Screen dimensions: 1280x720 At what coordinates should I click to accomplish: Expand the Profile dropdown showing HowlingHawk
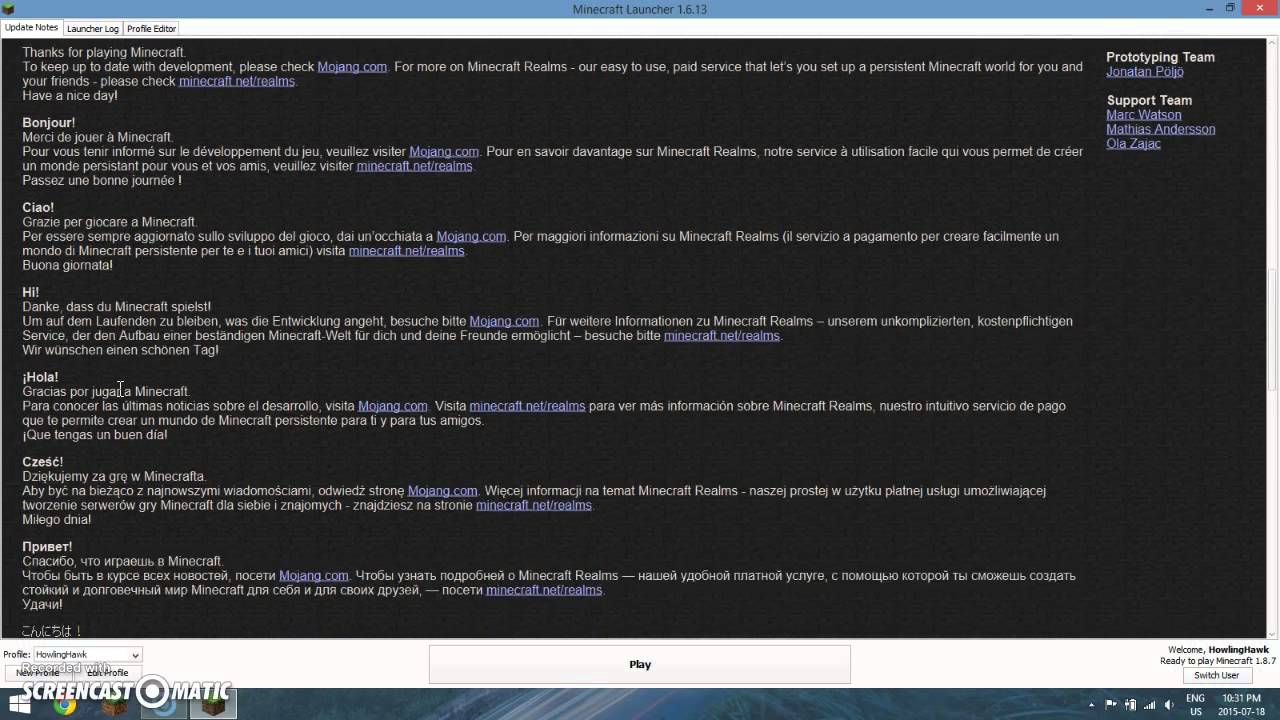coord(88,654)
